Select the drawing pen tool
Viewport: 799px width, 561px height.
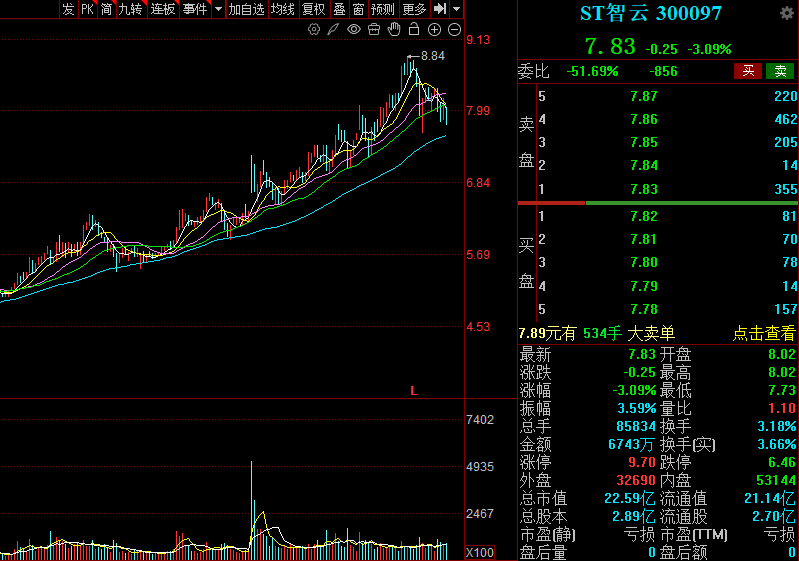point(334,30)
